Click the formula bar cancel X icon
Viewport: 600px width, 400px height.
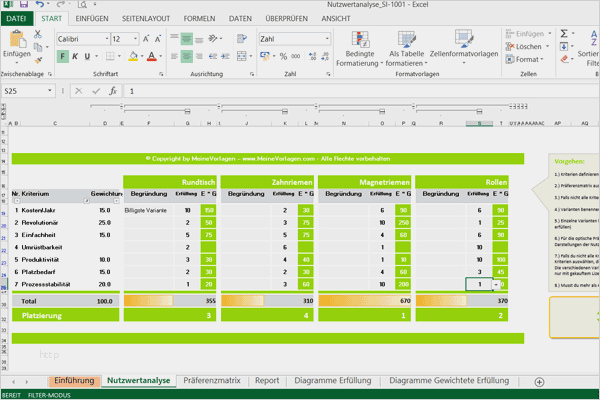(79, 91)
